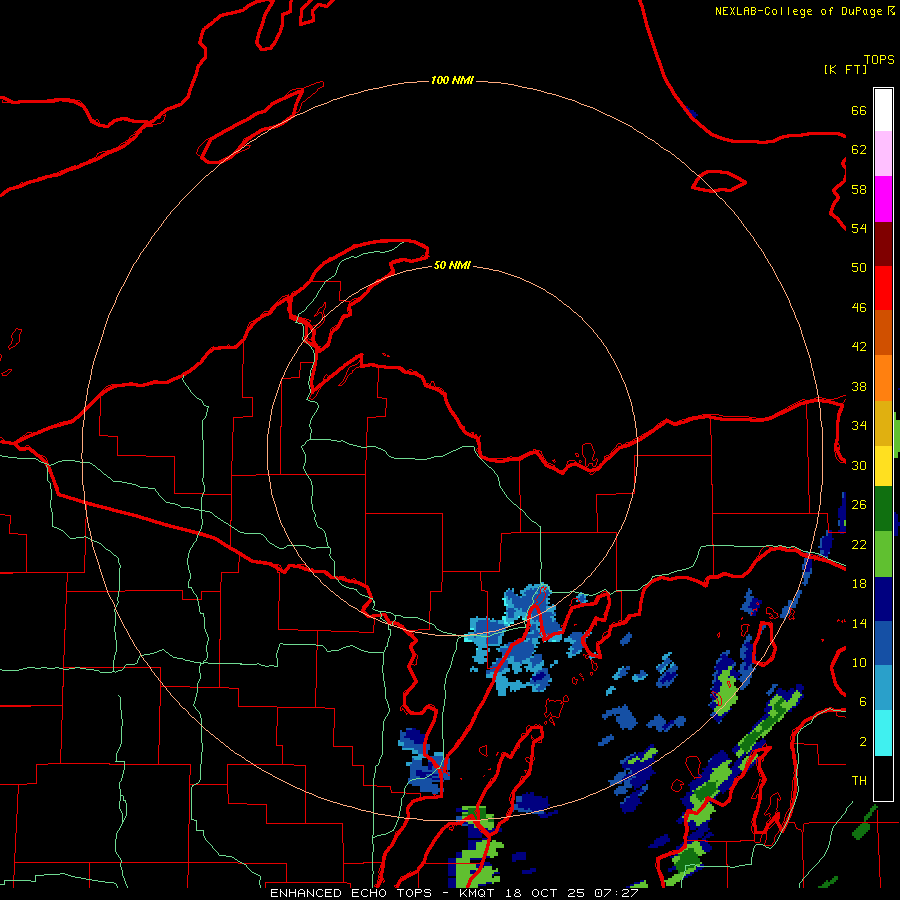
Task: Click the legend value 18
Action: point(859,583)
